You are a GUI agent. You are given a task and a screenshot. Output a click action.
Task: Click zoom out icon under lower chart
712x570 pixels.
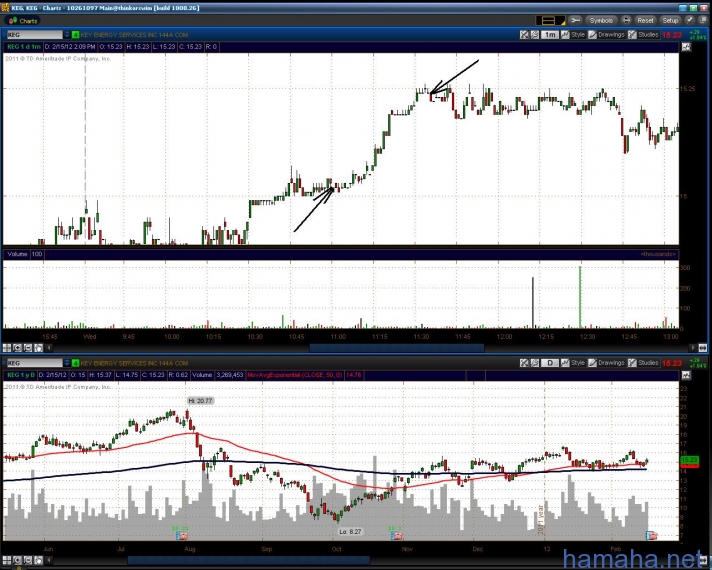pyautogui.click(x=28, y=560)
